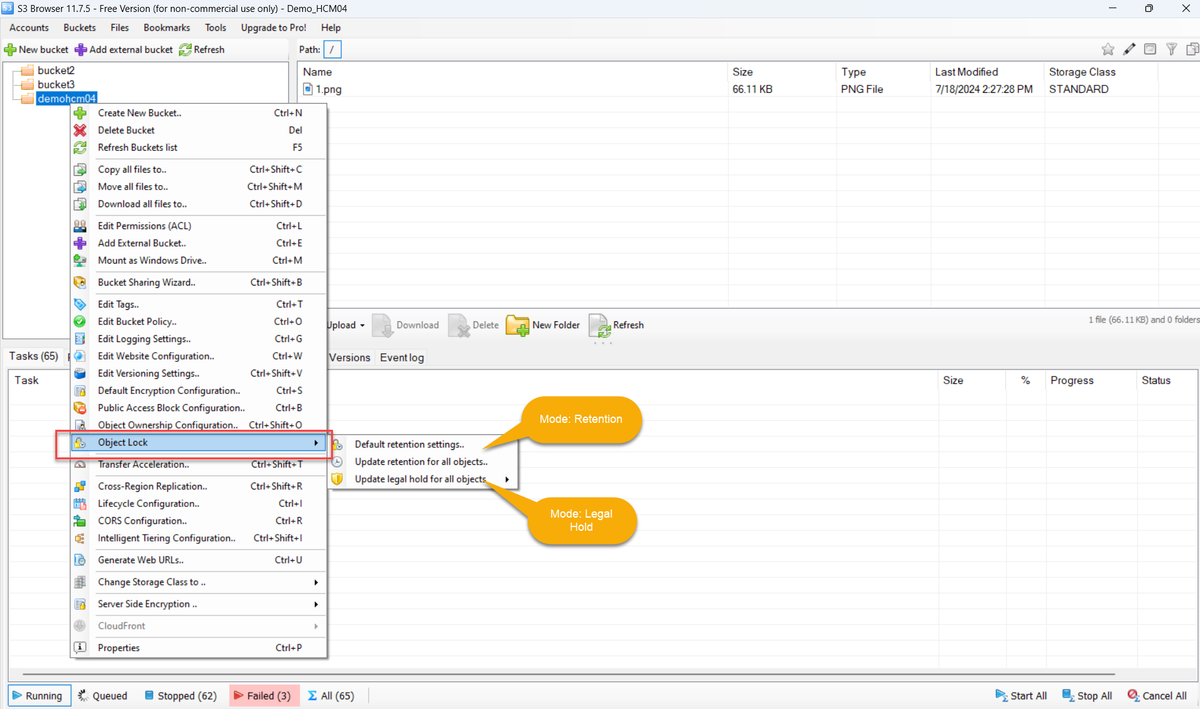Click the New Folder icon in file toolbar
The image size is (1200, 709).
coord(517,325)
